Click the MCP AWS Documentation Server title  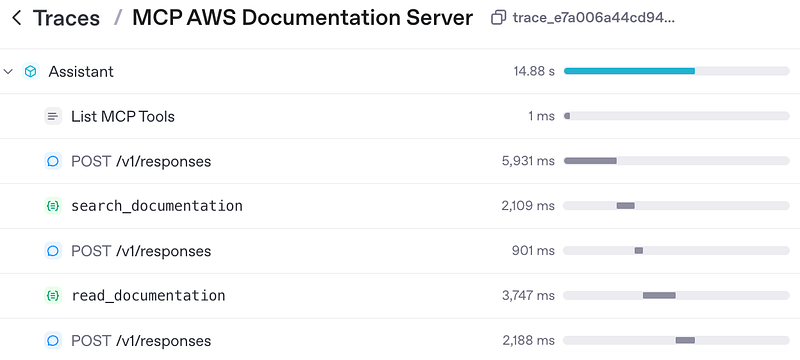tap(303, 18)
